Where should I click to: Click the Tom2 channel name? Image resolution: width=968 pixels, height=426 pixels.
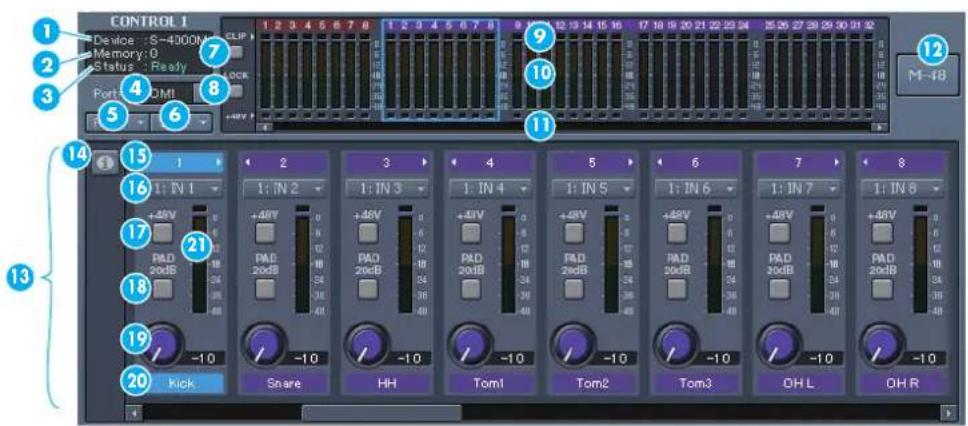593,383
